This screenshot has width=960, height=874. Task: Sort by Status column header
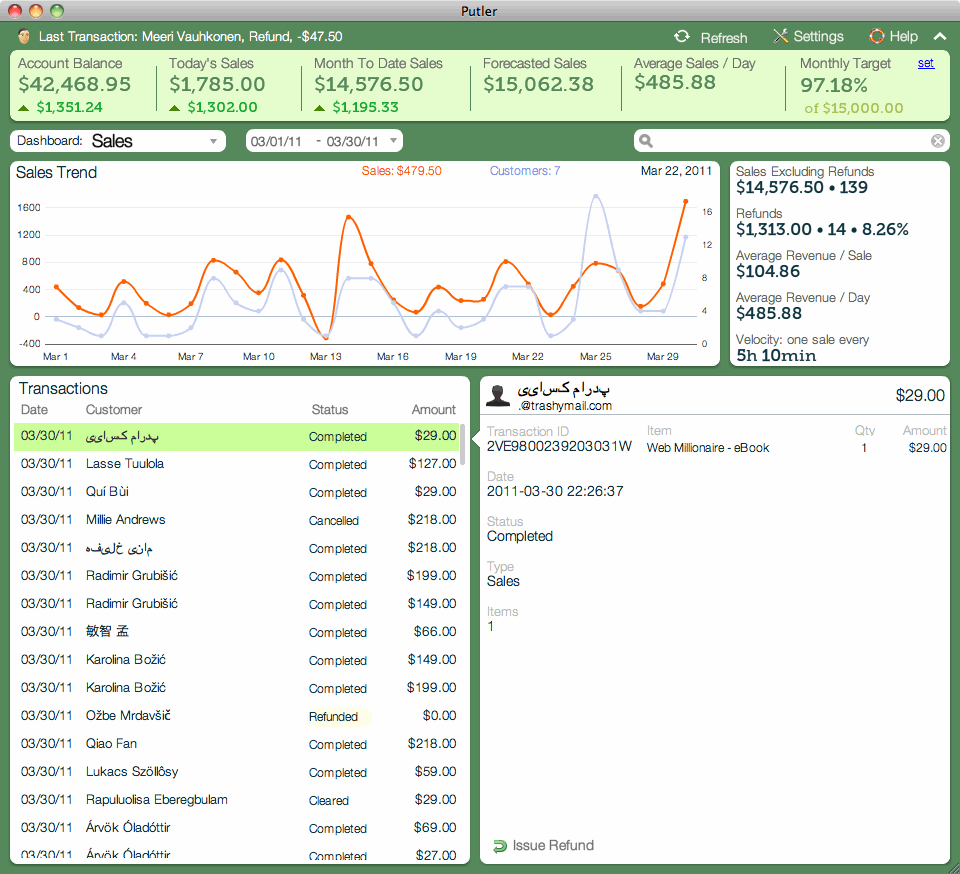tap(329, 409)
